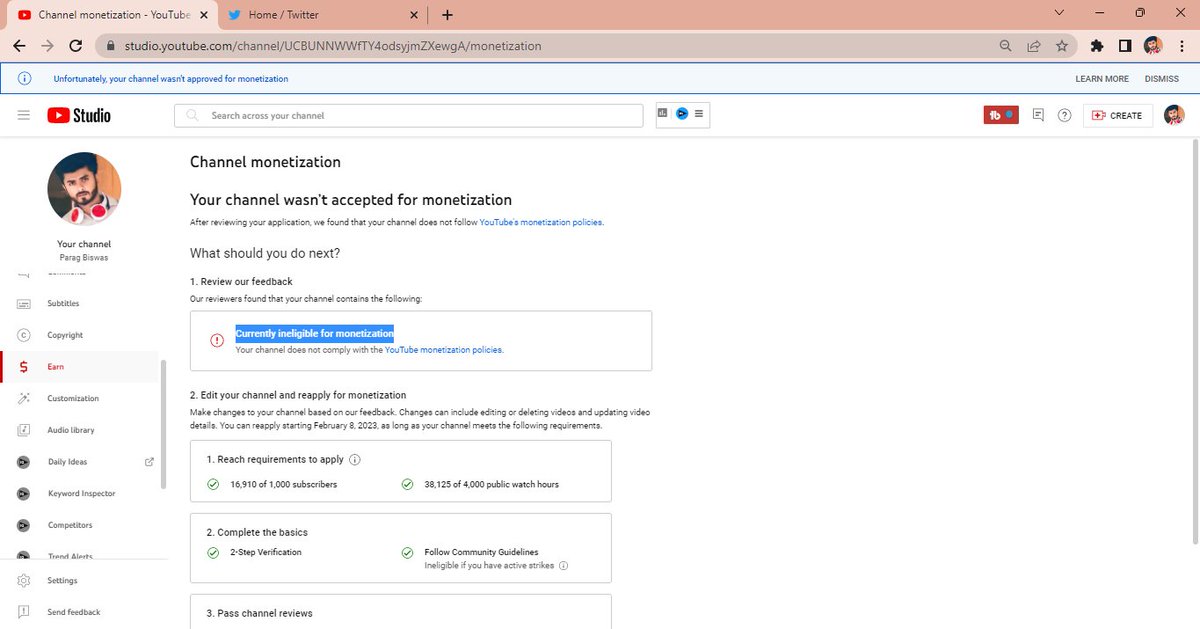Click the TubeBuddy red extension button
Screen dimensions: 1200x629
(1001, 115)
